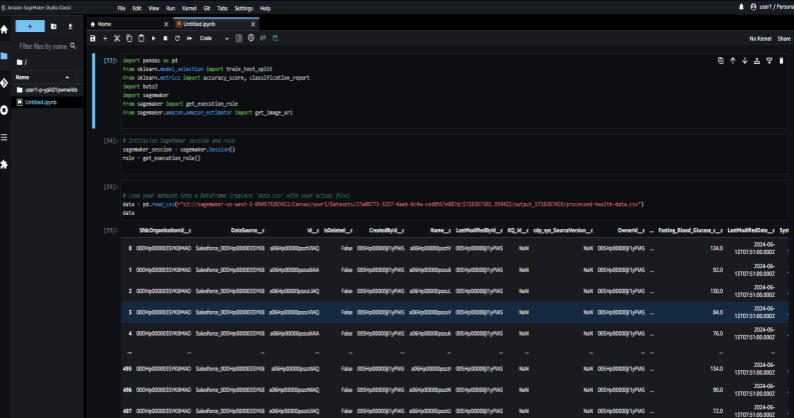This screenshot has height=418, width=794.
Task: Open the Run menu
Action: pyautogui.click(x=171, y=8)
